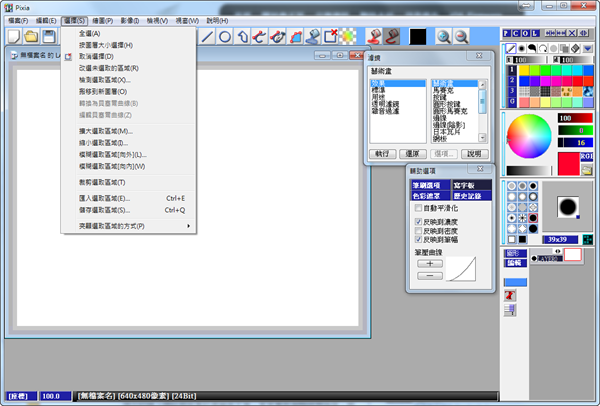Click the New document icon

(x=14, y=37)
